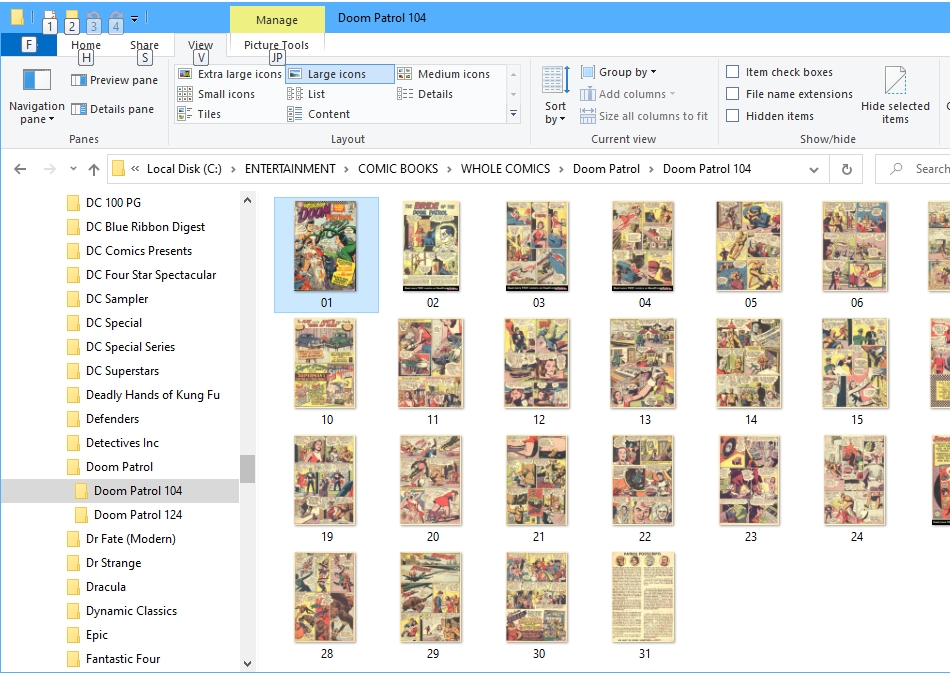Select Dr Fate (Modern) folder

coord(131,539)
